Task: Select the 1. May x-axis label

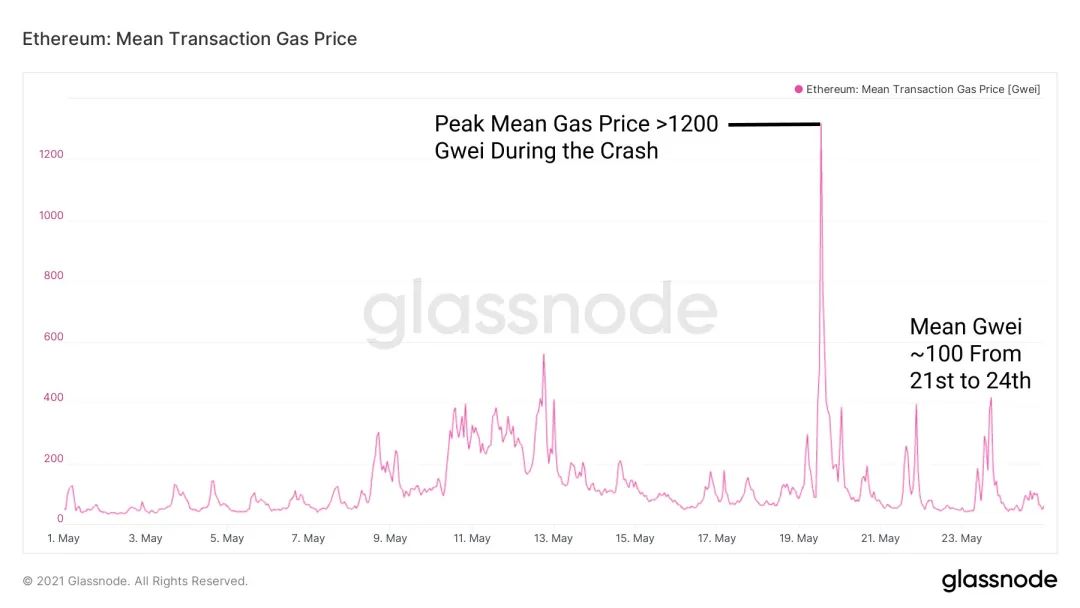Action: click(x=63, y=538)
